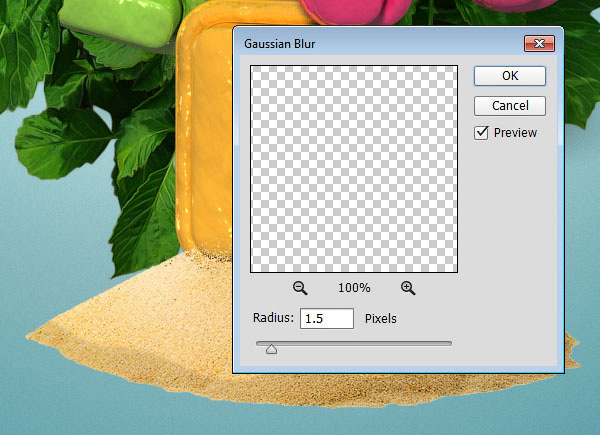600x435 pixels.
Task: Toggle the Preview checkbox
Action: (x=481, y=133)
